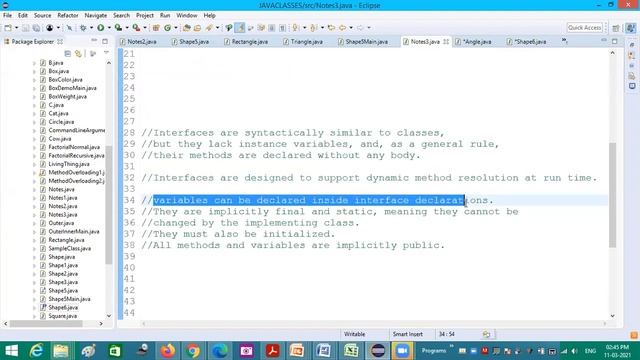
Task: Switch to the Rectangle.java editor tab
Action: [x=247, y=42]
